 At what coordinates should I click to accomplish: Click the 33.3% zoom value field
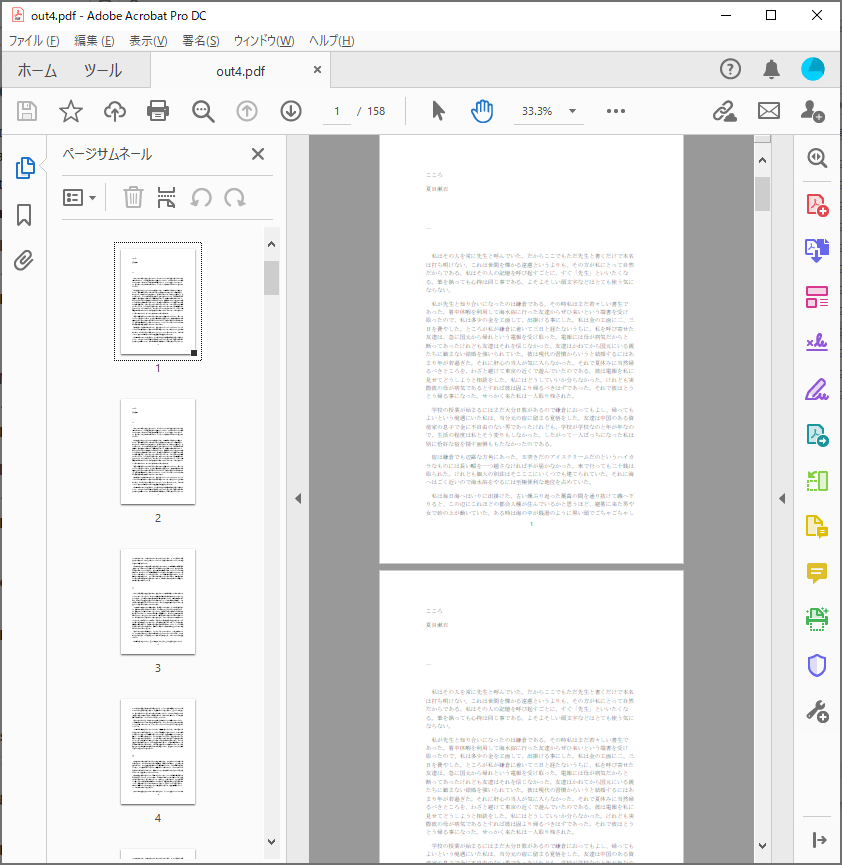(537, 111)
